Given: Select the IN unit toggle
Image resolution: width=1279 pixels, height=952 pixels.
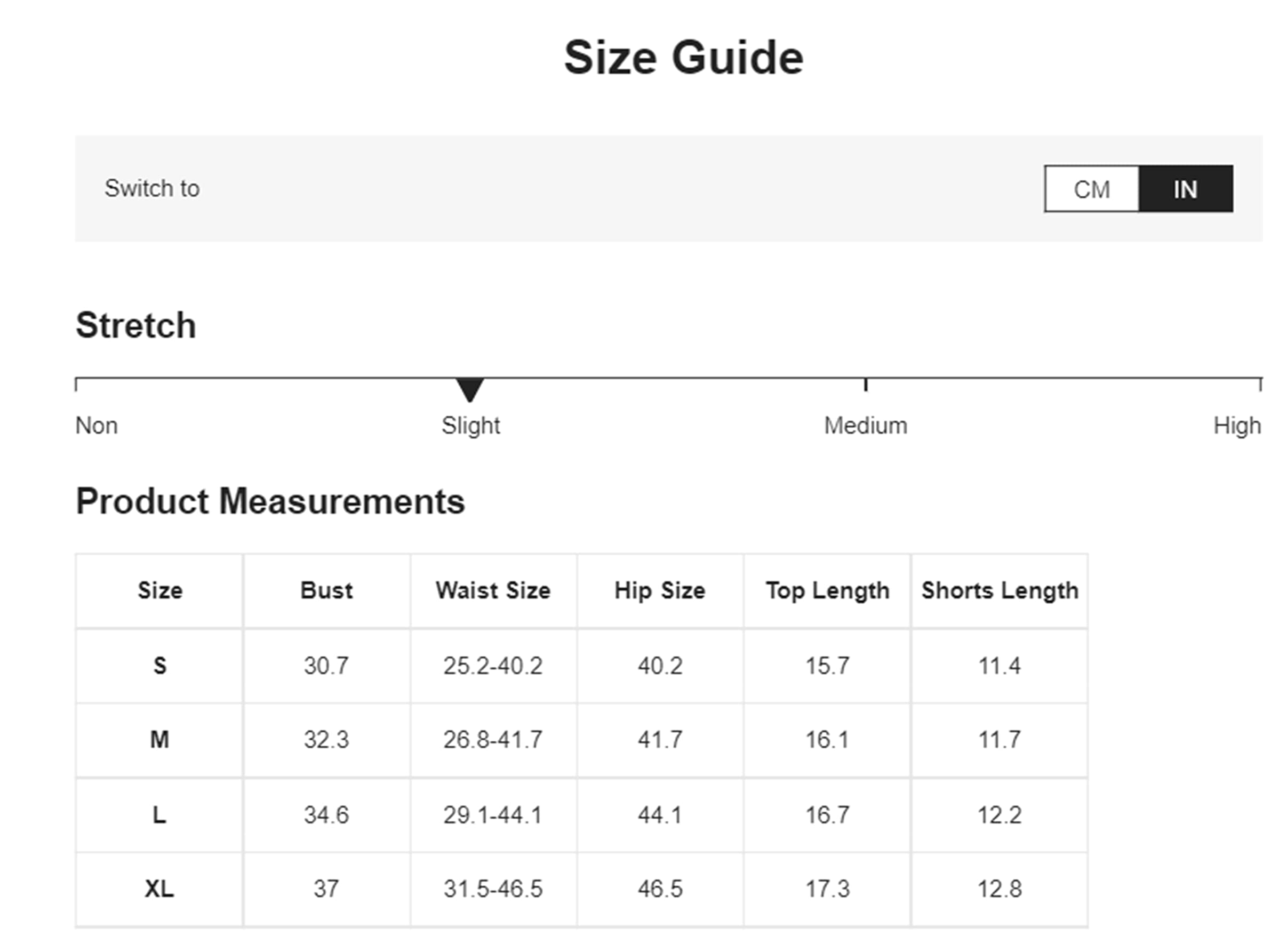Looking at the screenshot, I should (1186, 189).
